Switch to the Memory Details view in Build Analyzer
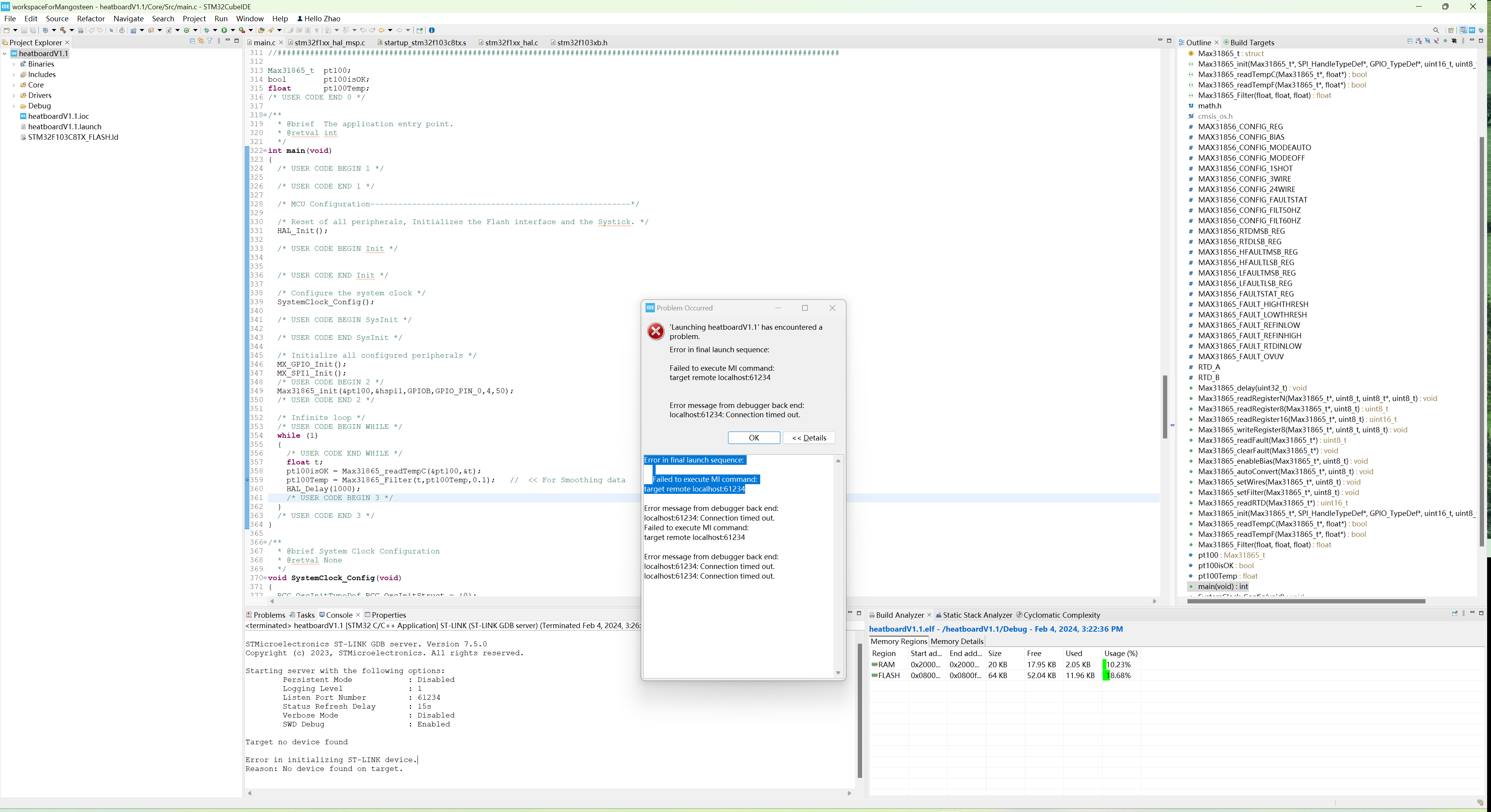The height and width of the screenshot is (812, 1491). 956,641
